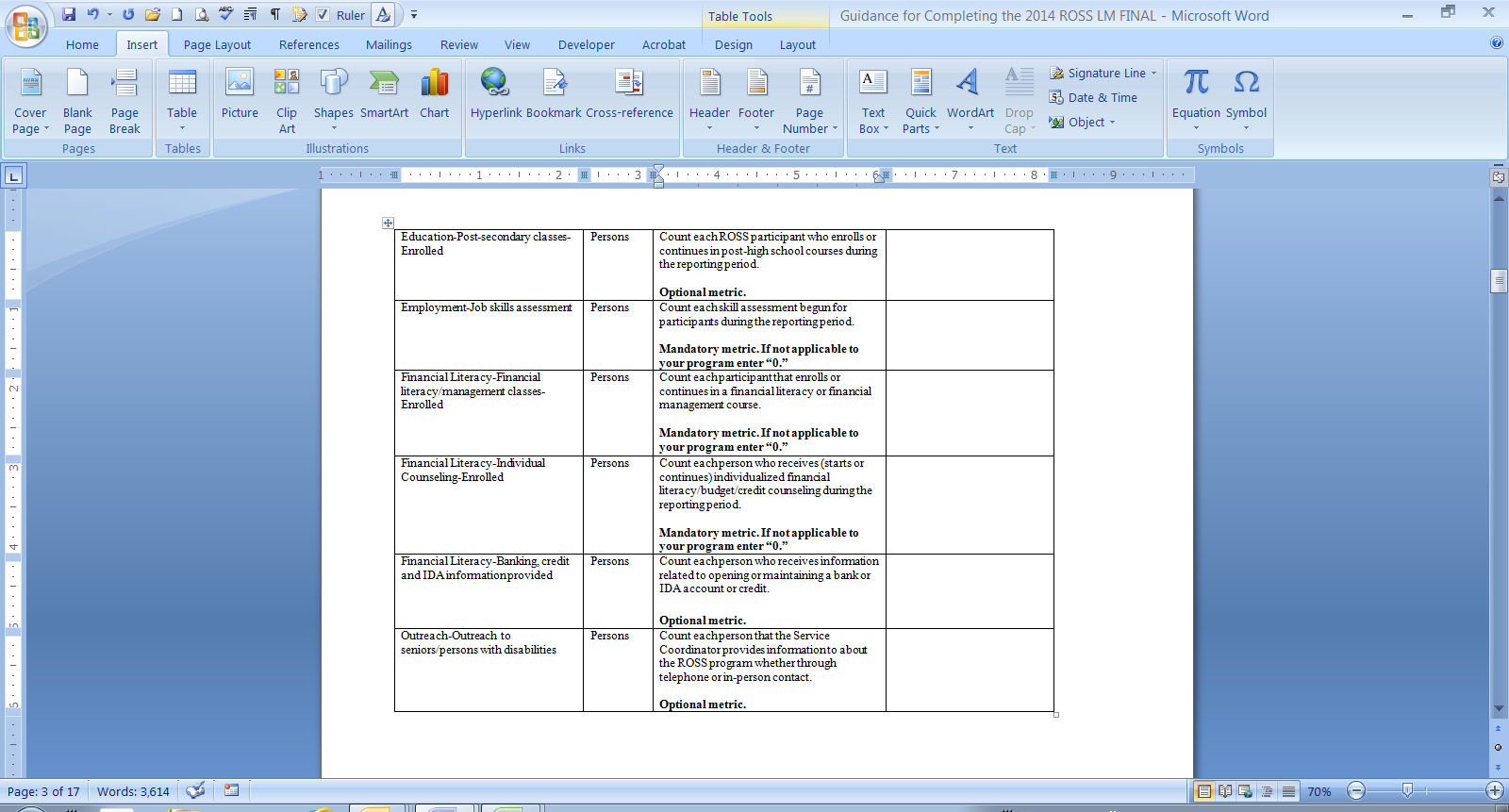The height and width of the screenshot is (812, 1509).
Task: Click the tab stop selector button
Action: [x=13, y=175]
